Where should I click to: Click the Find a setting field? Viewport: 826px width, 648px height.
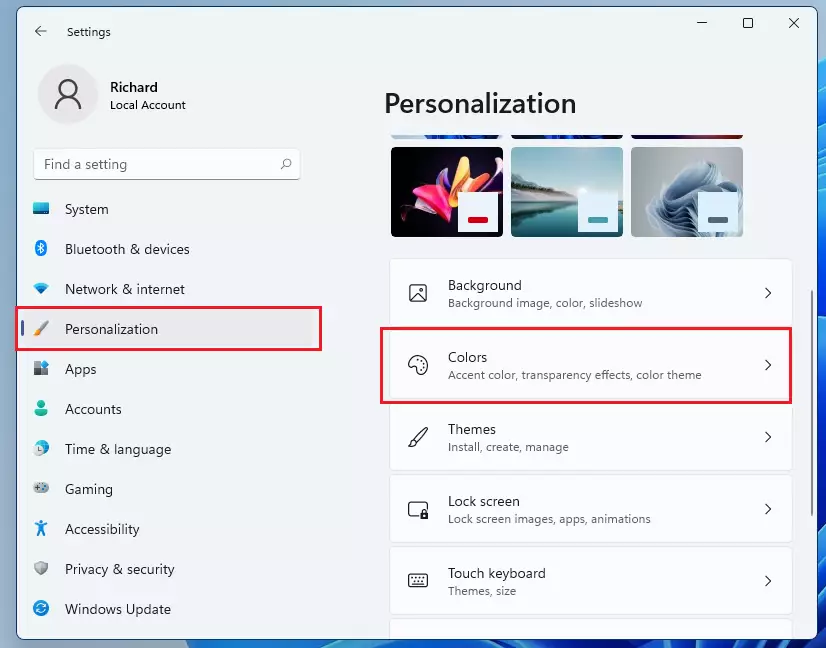coord(166,164)
